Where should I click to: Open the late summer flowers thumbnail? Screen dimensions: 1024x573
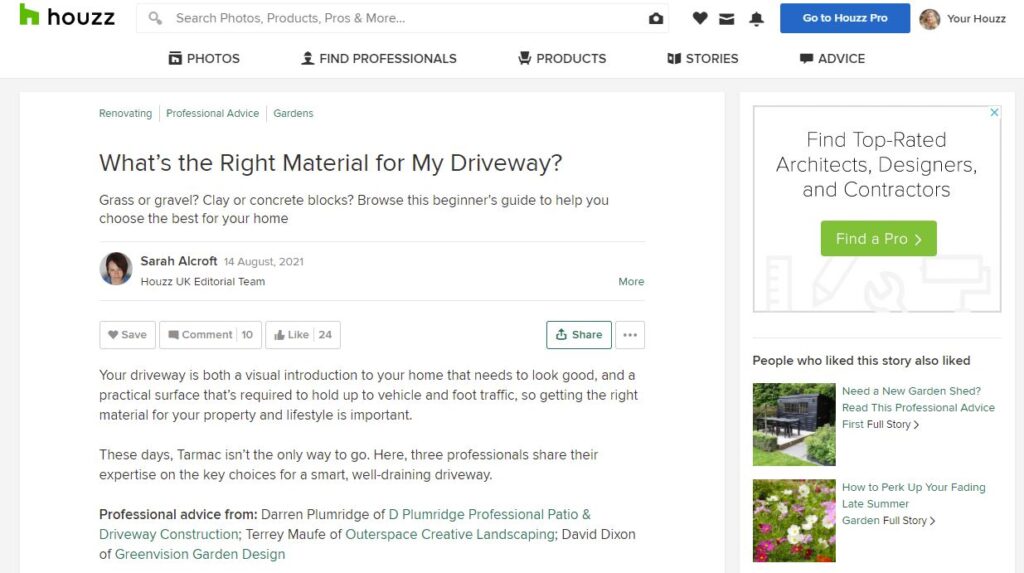(x=793, y=521)
